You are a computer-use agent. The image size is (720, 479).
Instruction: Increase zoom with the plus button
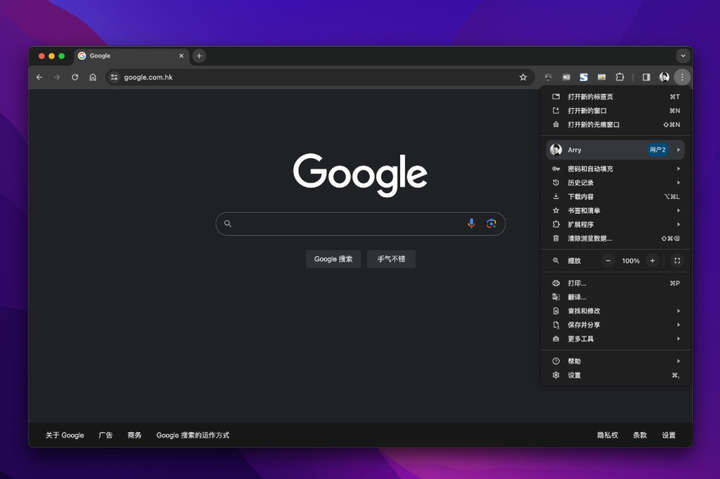coord(652,261)
